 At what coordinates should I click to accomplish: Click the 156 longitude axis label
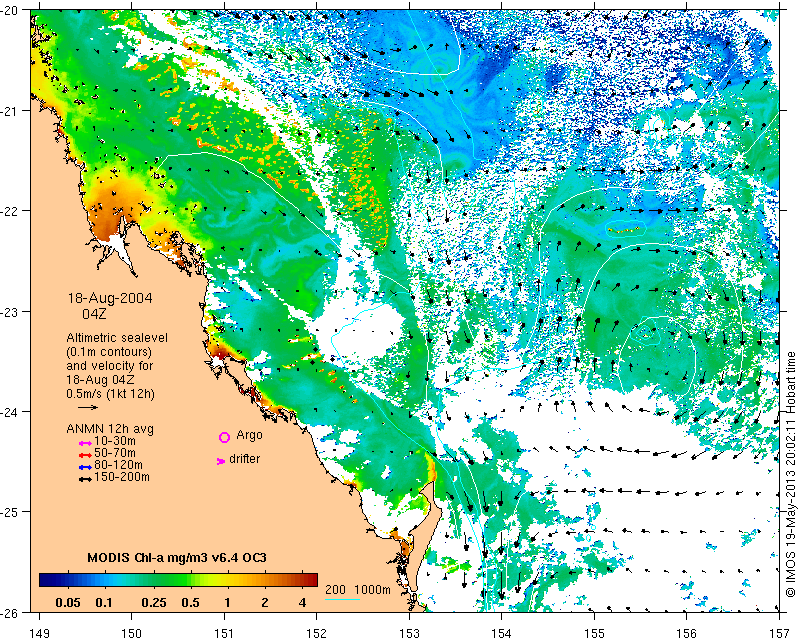click(687, 633)
